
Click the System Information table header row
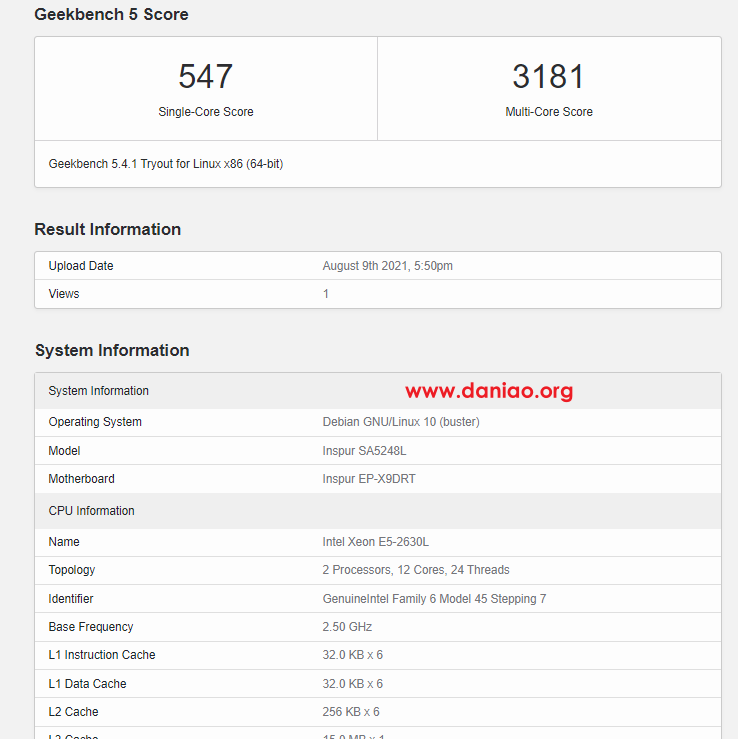378,391
